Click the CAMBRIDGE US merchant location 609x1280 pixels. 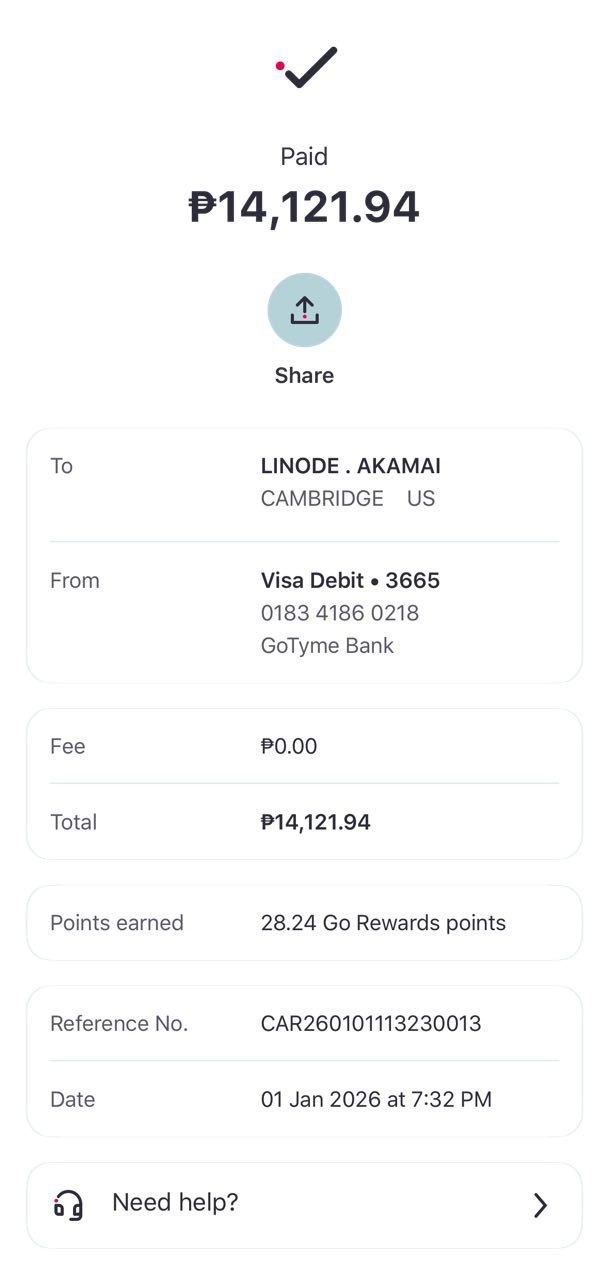point(347,498)
